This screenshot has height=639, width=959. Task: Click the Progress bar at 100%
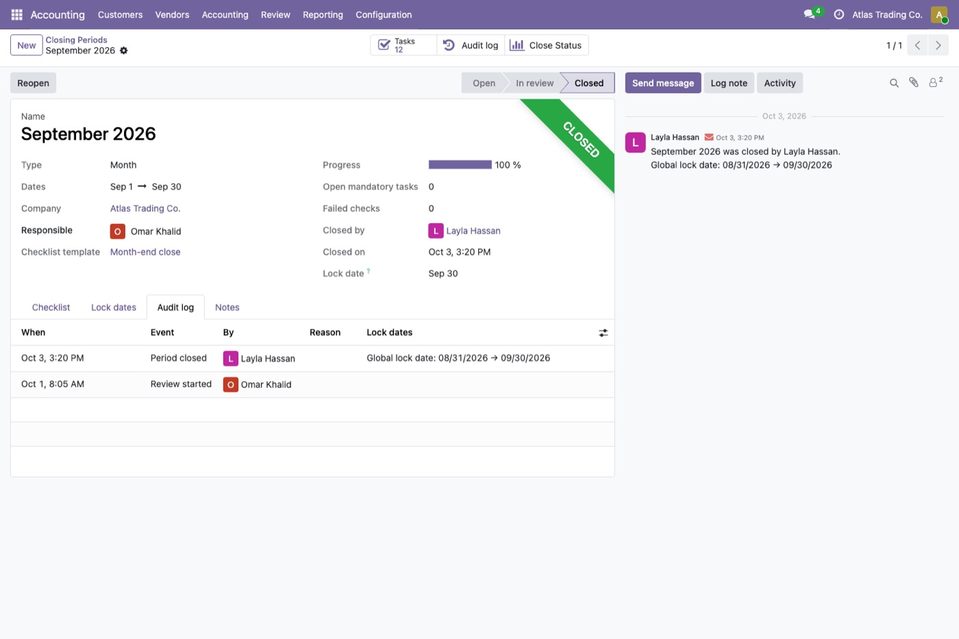[x=460, y=164]
